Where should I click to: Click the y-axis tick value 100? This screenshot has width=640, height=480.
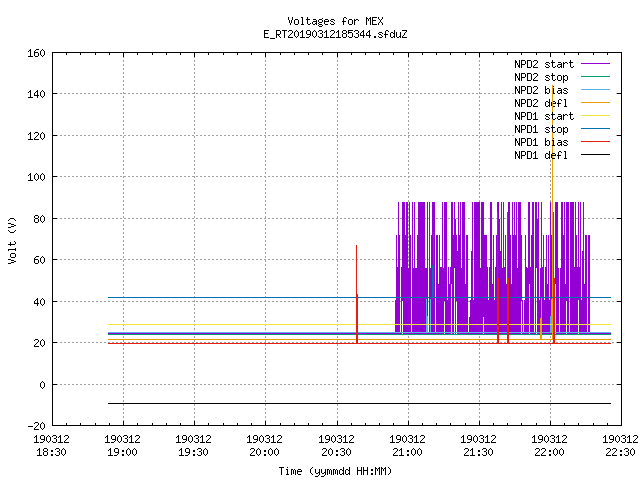[36, 177]
